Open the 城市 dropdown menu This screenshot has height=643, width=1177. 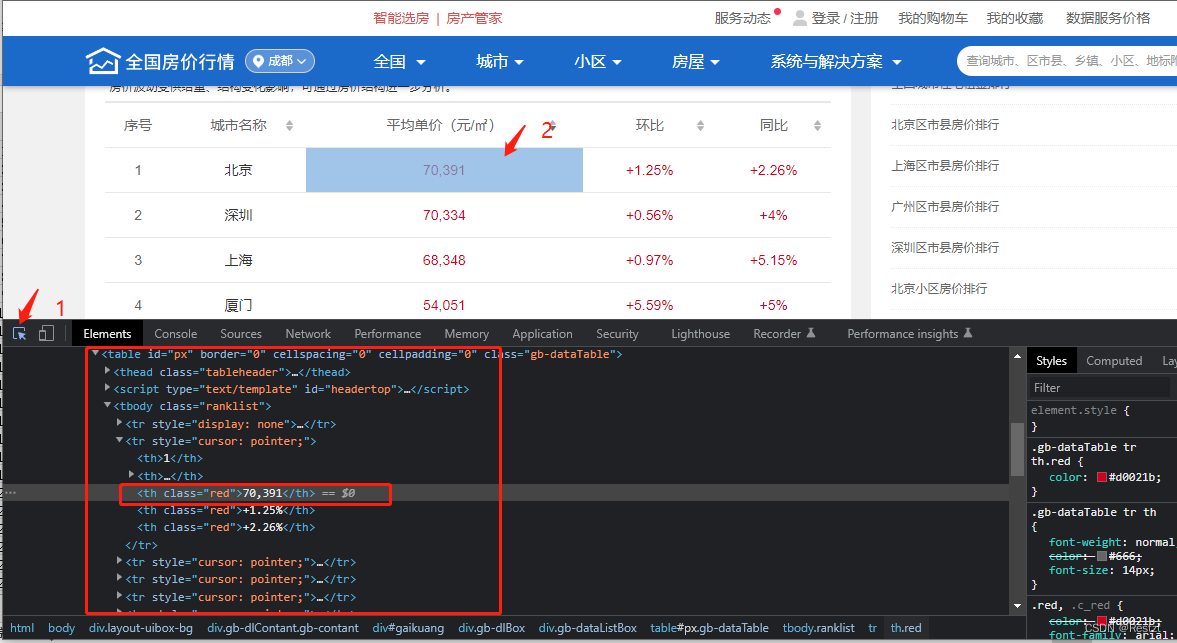(x=499, y=62)
